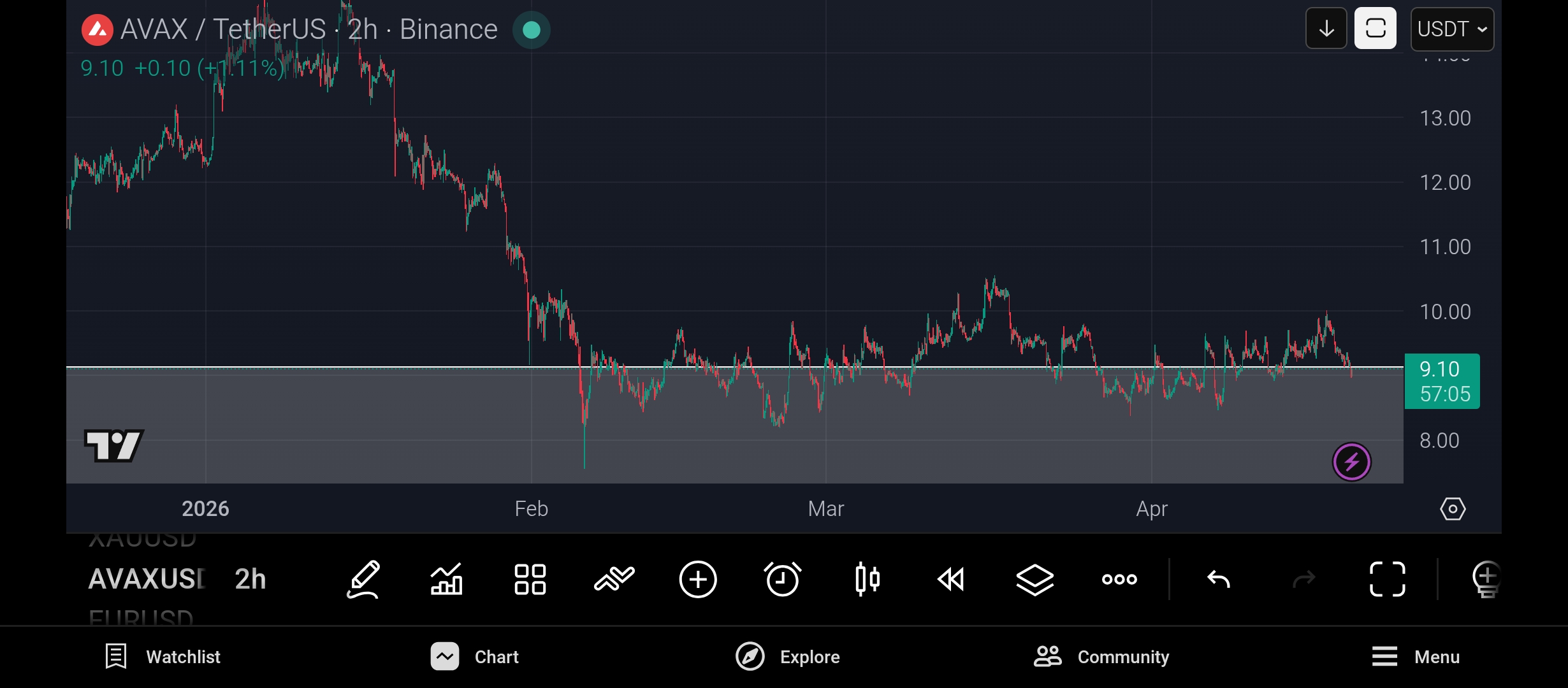The width and height of the screenshot is (1568, 688).
Task: Select the drawing pencil tool
Action: click(363, 579)
